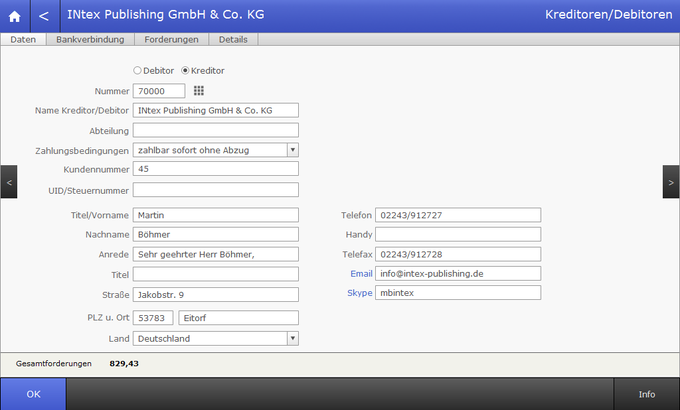Screen dimensions: 680x410
Task: Select the Kreditor radio button
Action: point(185,70)
